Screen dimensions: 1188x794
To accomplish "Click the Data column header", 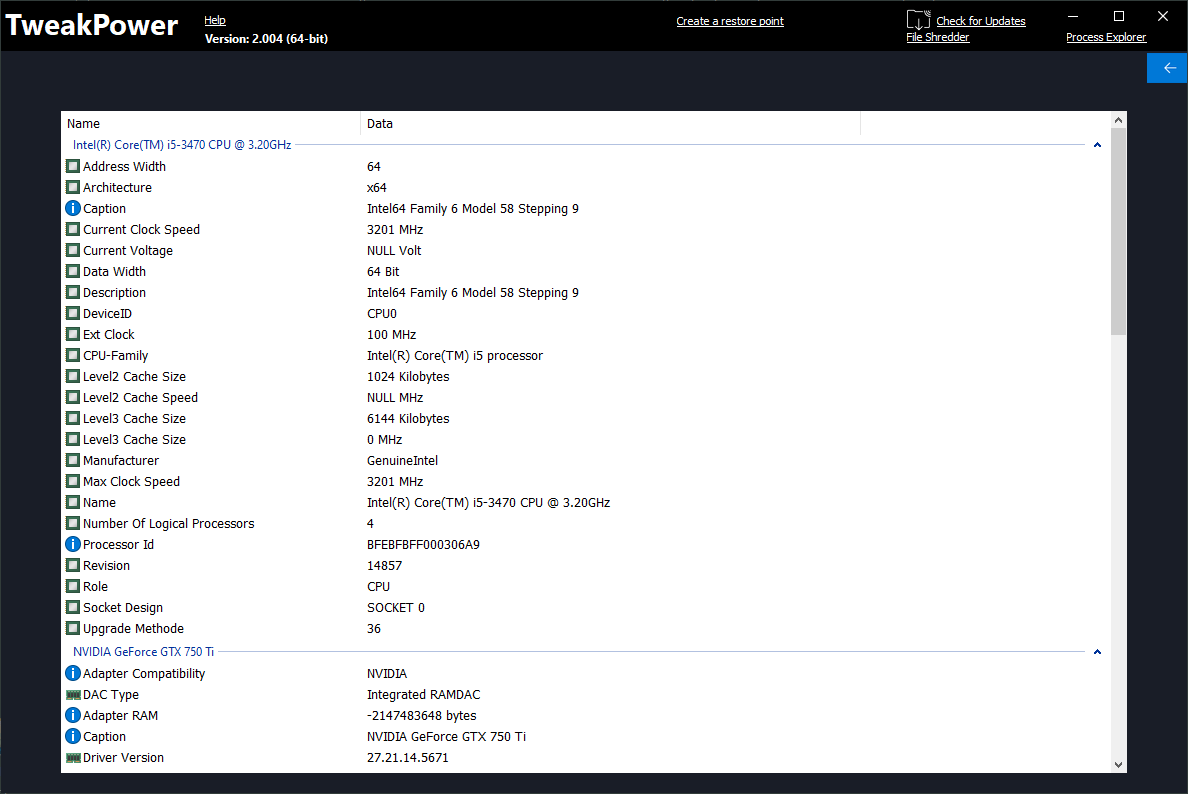I will 380,124.
